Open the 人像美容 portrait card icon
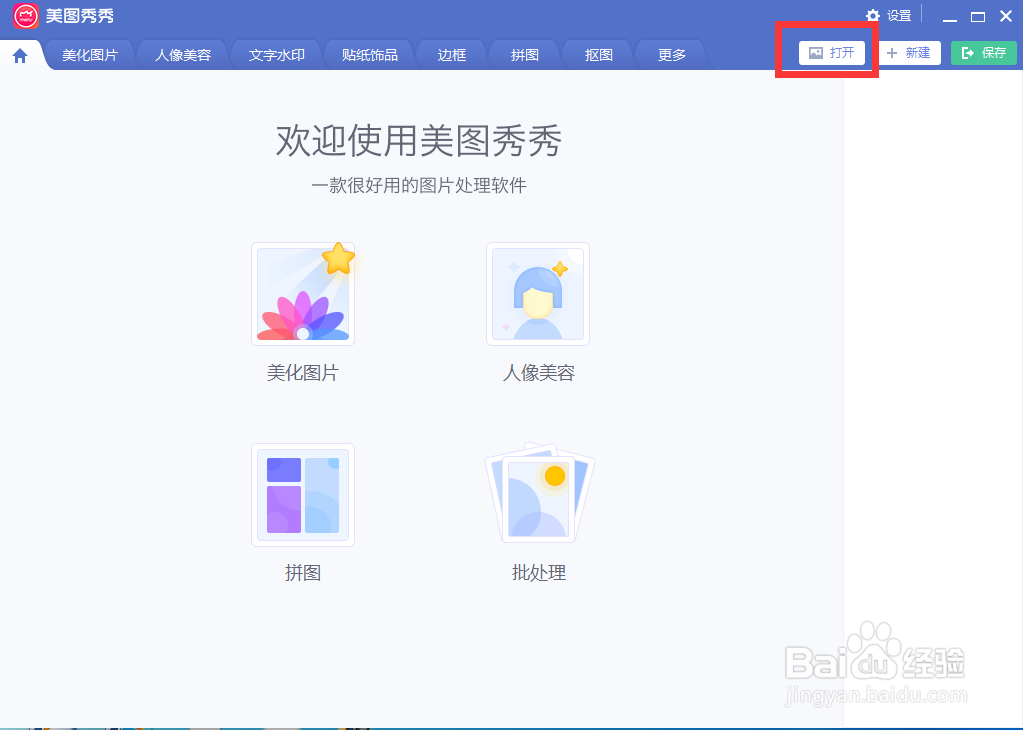 (538, 293)
